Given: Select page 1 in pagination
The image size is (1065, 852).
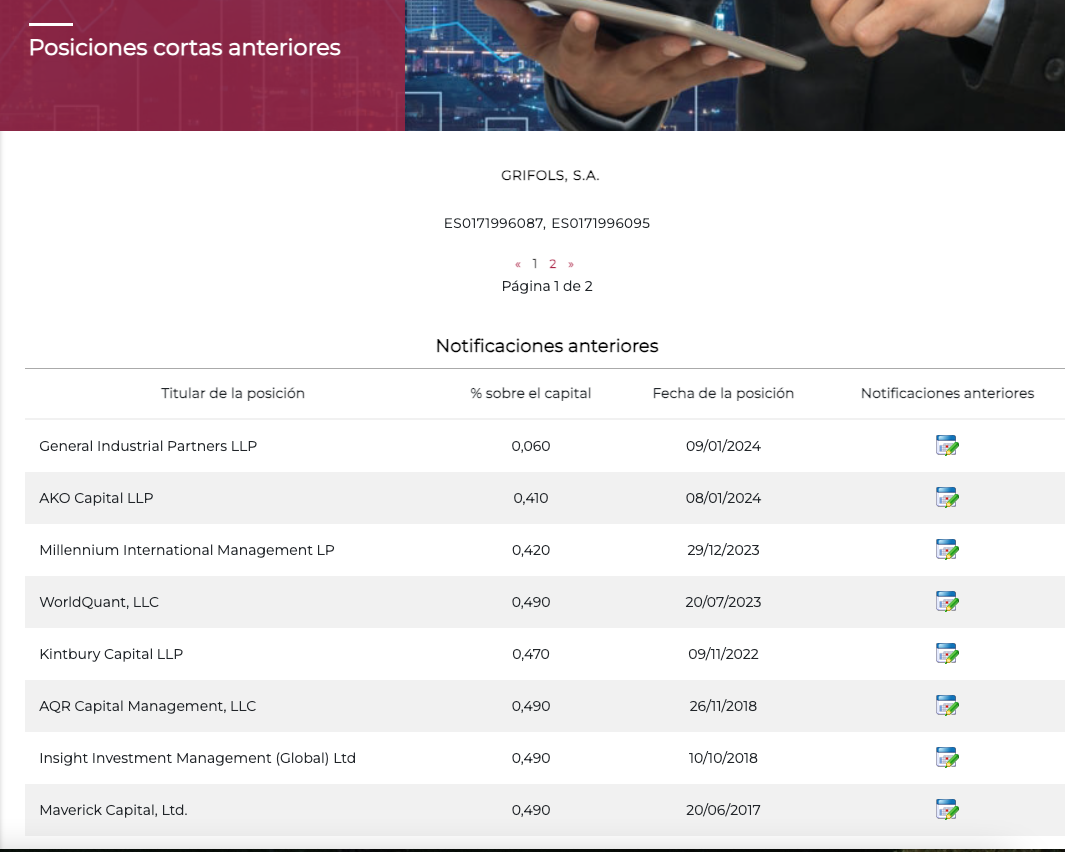Looking at the screenshot, I should [x=535, y=264].
